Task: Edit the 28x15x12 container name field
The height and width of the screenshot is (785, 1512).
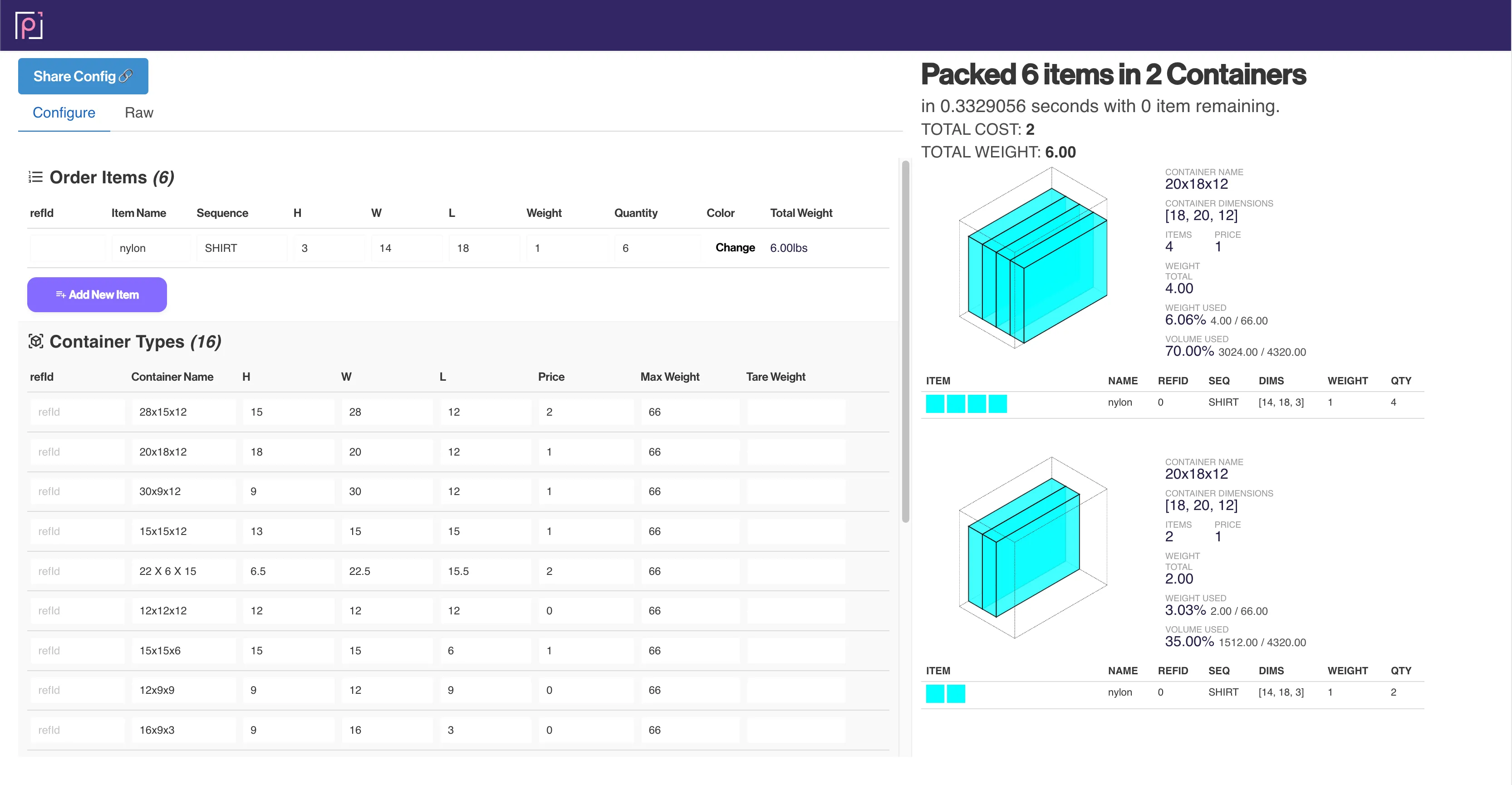Action: (184, 412)
